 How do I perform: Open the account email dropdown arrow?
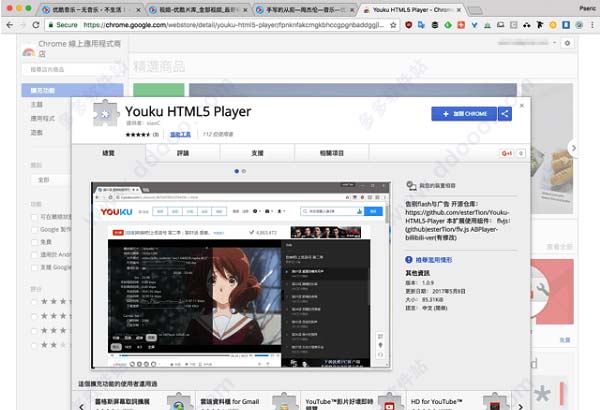tap(554, 43)
